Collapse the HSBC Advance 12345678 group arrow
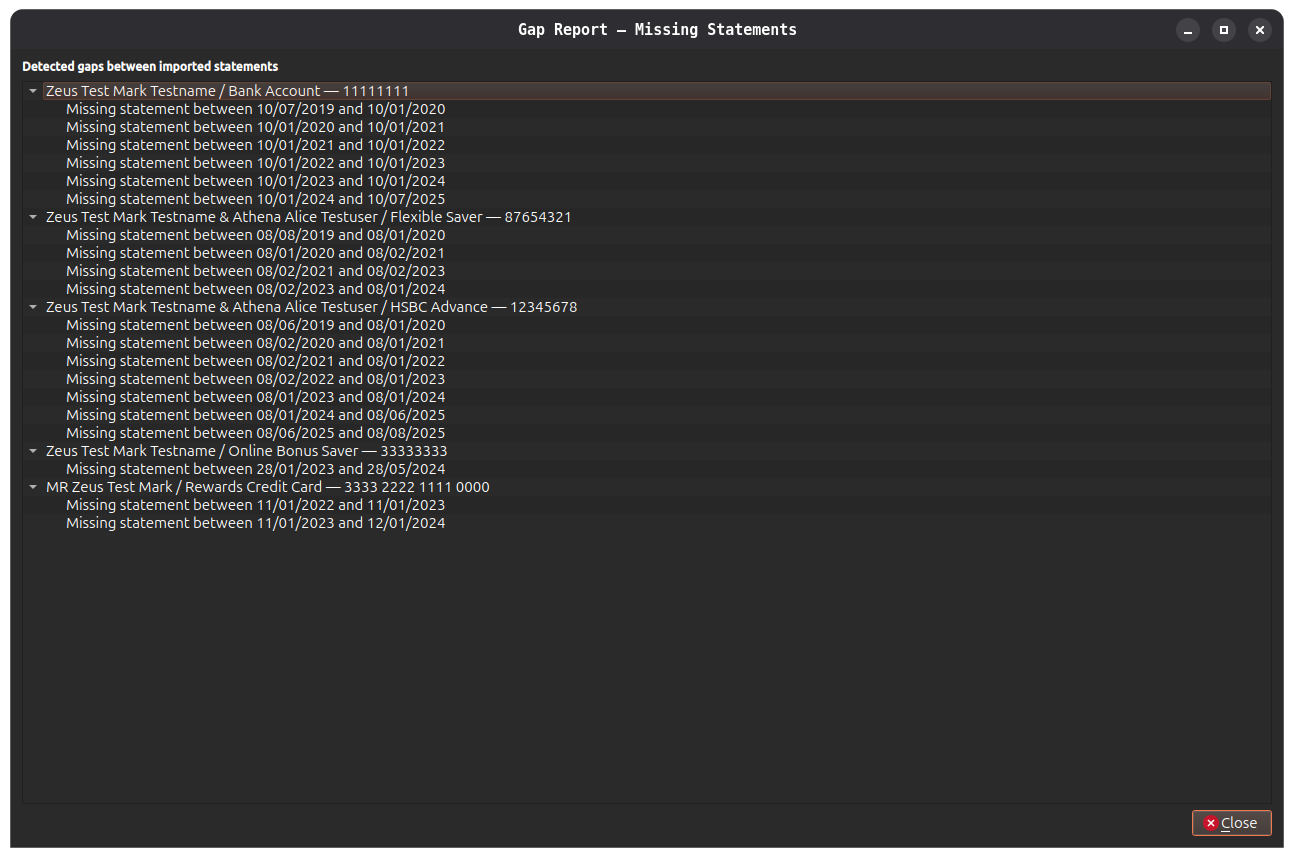Image resolution: width=1294 pixels, height=858 pixels. coord(33,307)
